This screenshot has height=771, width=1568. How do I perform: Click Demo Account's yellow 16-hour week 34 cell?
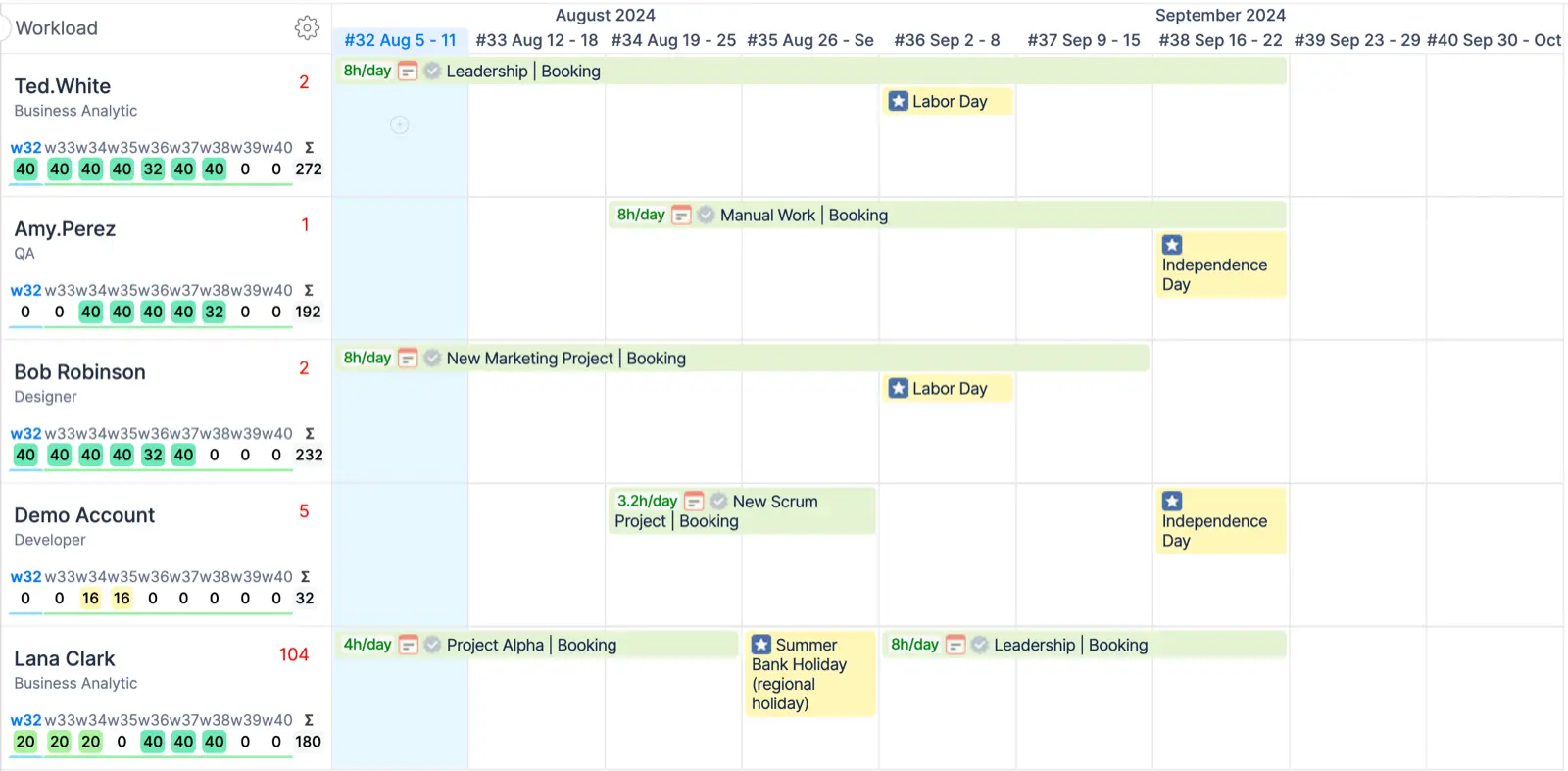pos(90,598)
